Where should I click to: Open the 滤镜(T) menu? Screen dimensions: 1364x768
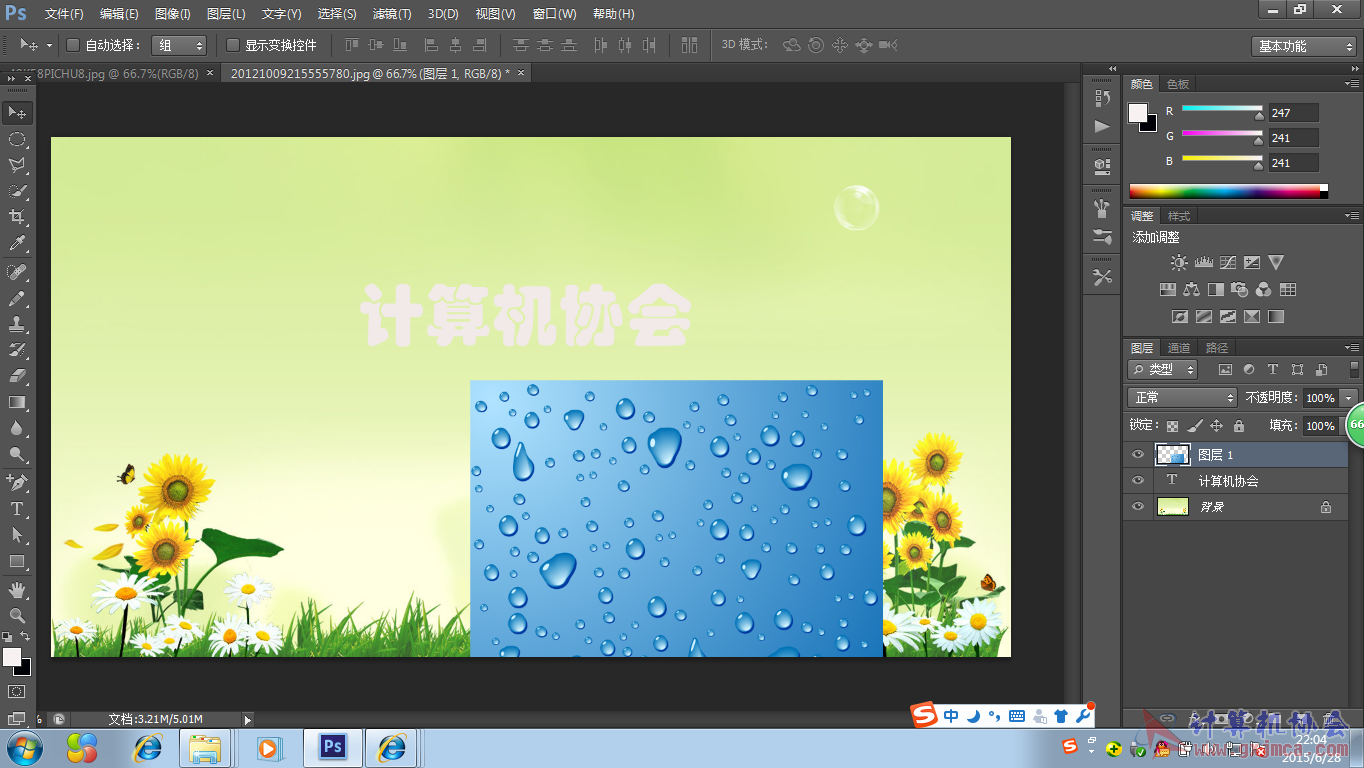[x=391, y=14]
